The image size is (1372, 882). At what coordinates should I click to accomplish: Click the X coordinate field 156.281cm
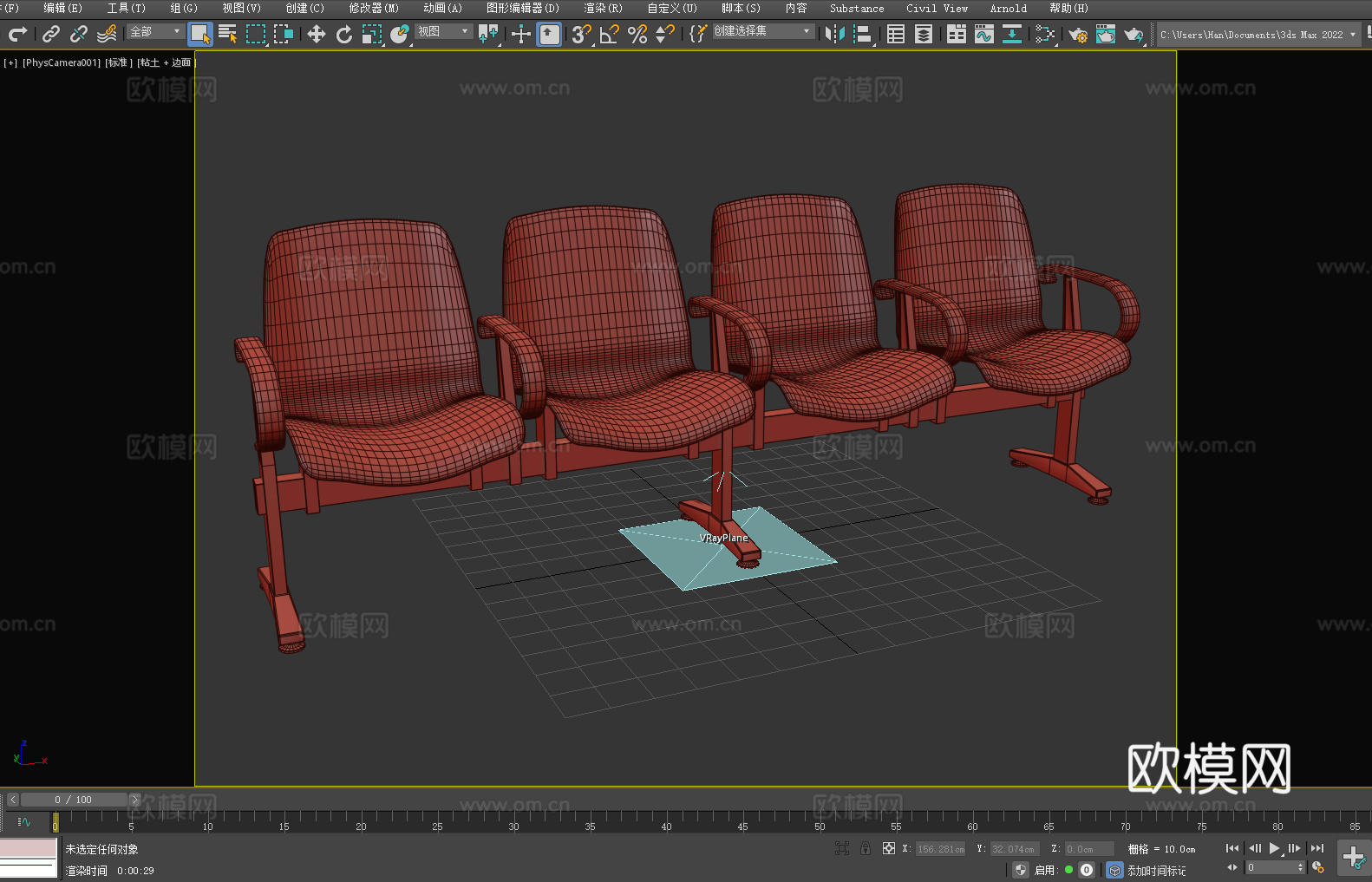[x=940, y=849]
